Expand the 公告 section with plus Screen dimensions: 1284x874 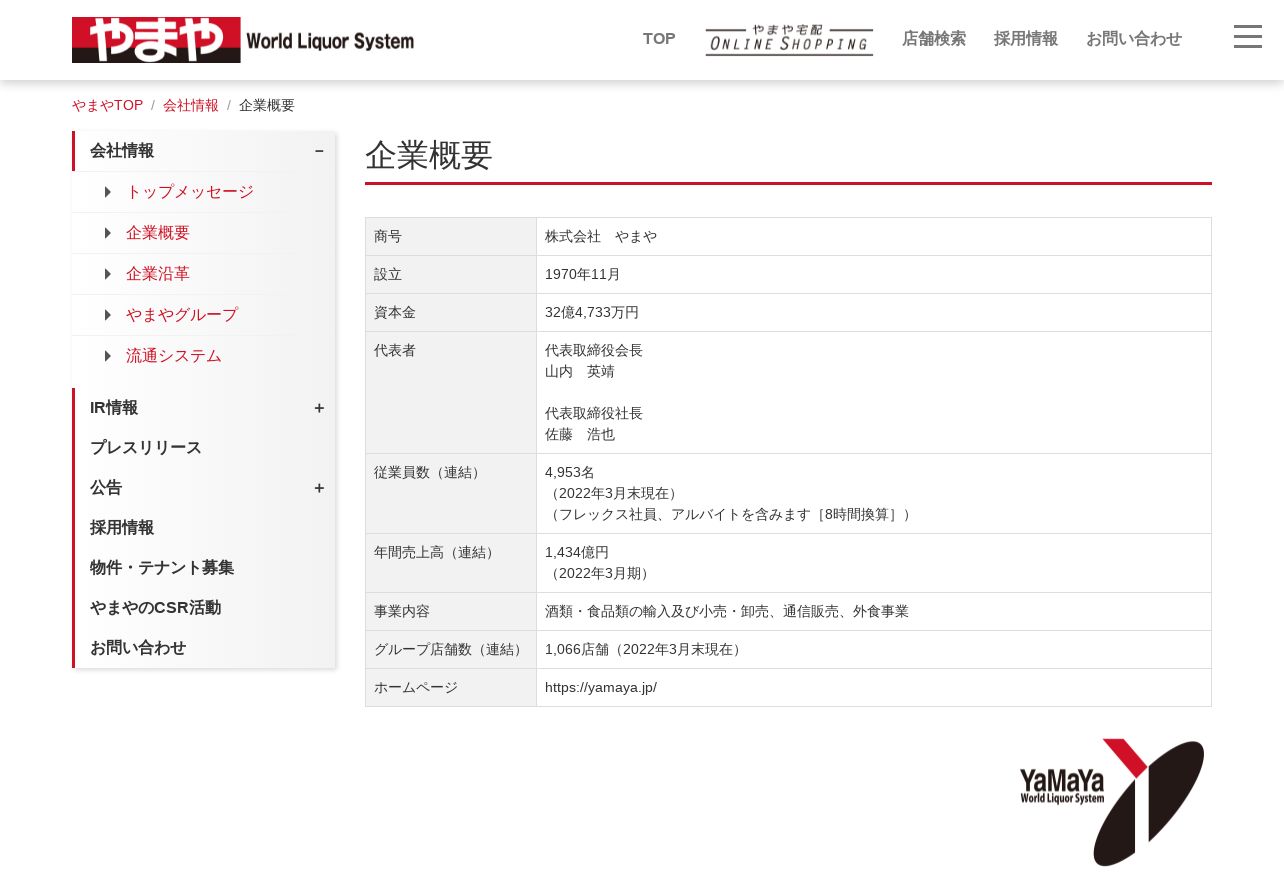(319, 488)
